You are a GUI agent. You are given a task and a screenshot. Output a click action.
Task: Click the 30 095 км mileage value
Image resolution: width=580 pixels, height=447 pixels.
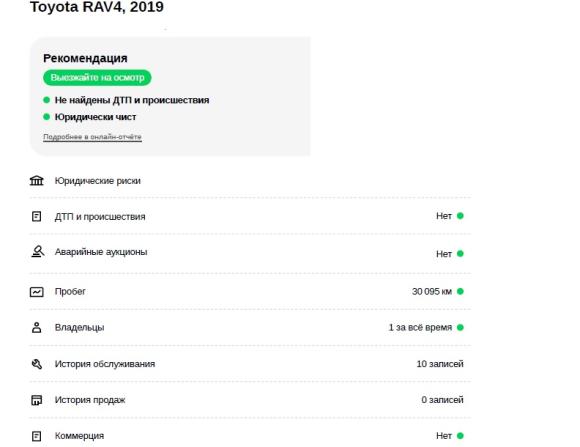432,292
